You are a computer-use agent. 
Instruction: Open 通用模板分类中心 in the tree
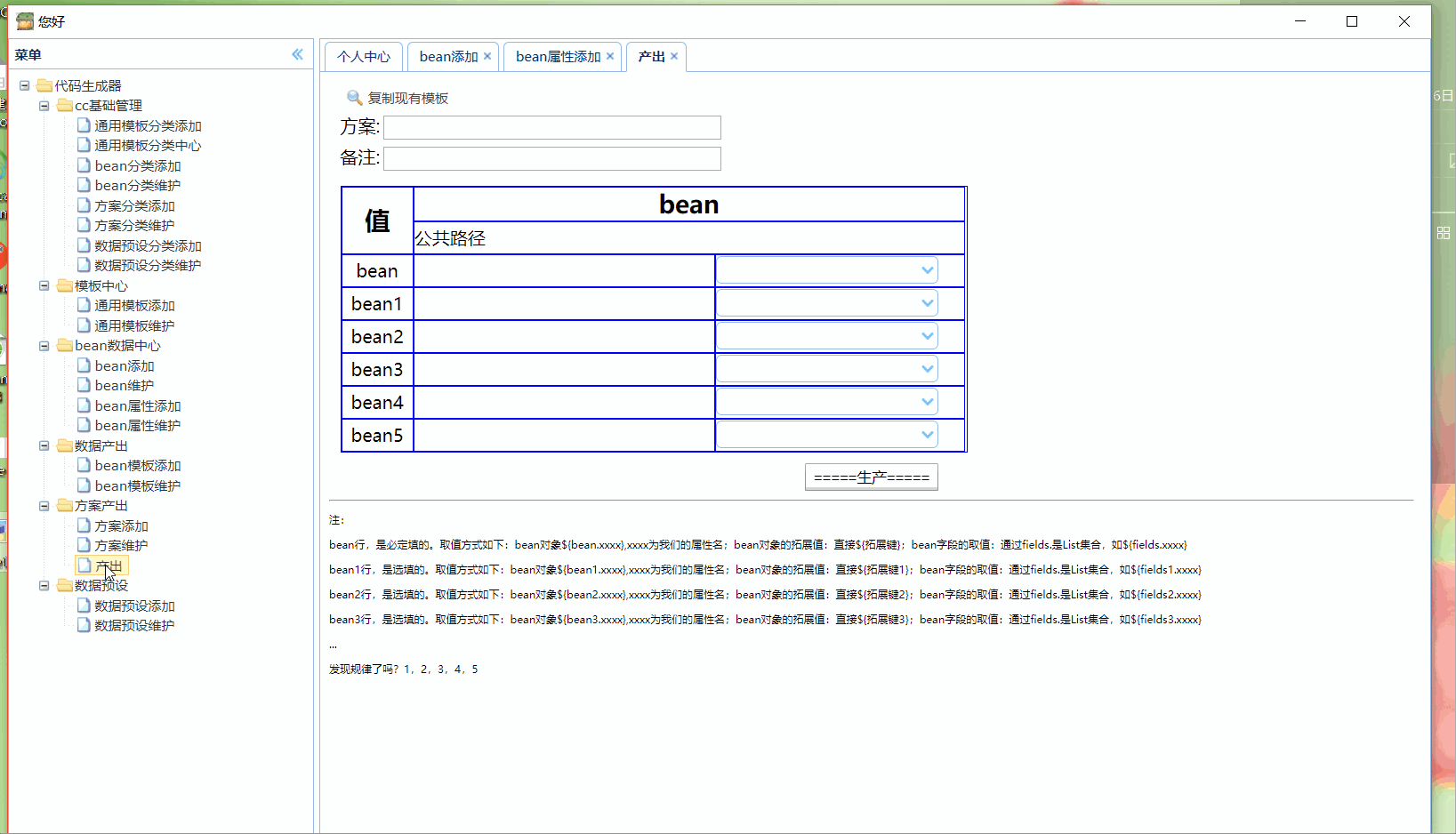(x=148, y=145)
